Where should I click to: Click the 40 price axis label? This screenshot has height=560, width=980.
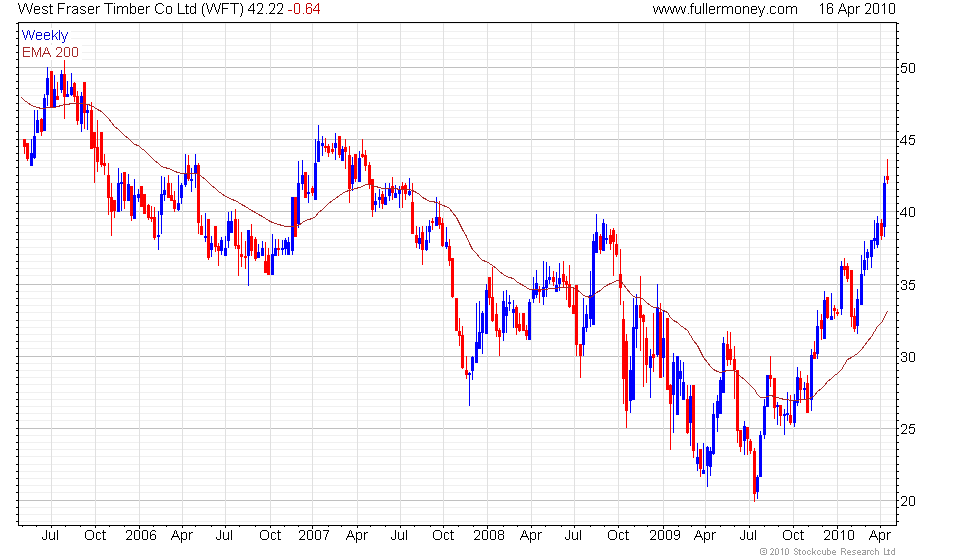pos(908,212)
